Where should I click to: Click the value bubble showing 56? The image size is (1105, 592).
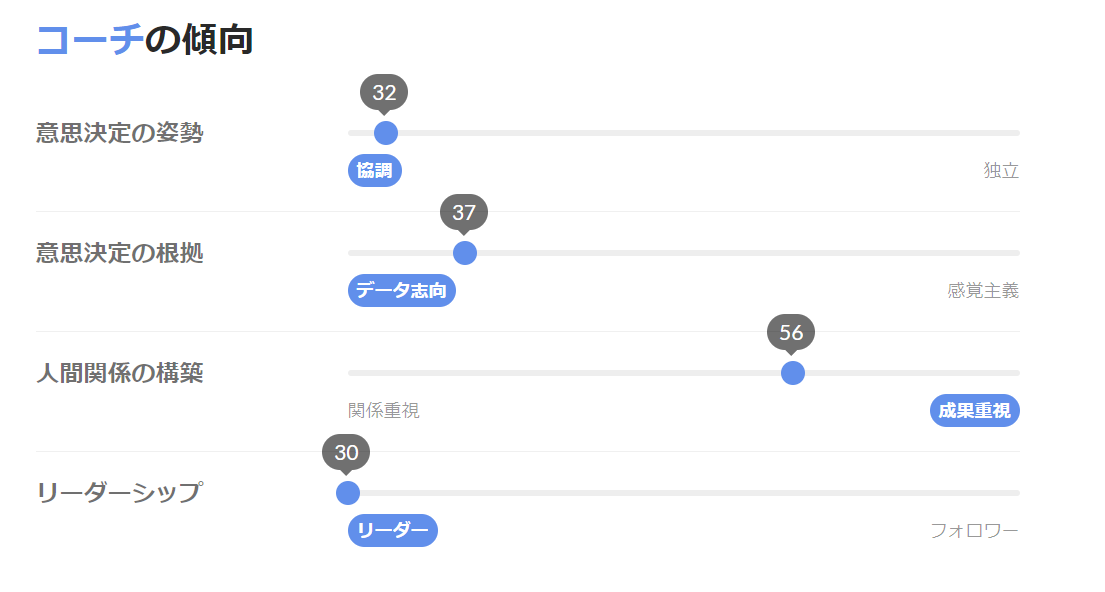point(791,332)
